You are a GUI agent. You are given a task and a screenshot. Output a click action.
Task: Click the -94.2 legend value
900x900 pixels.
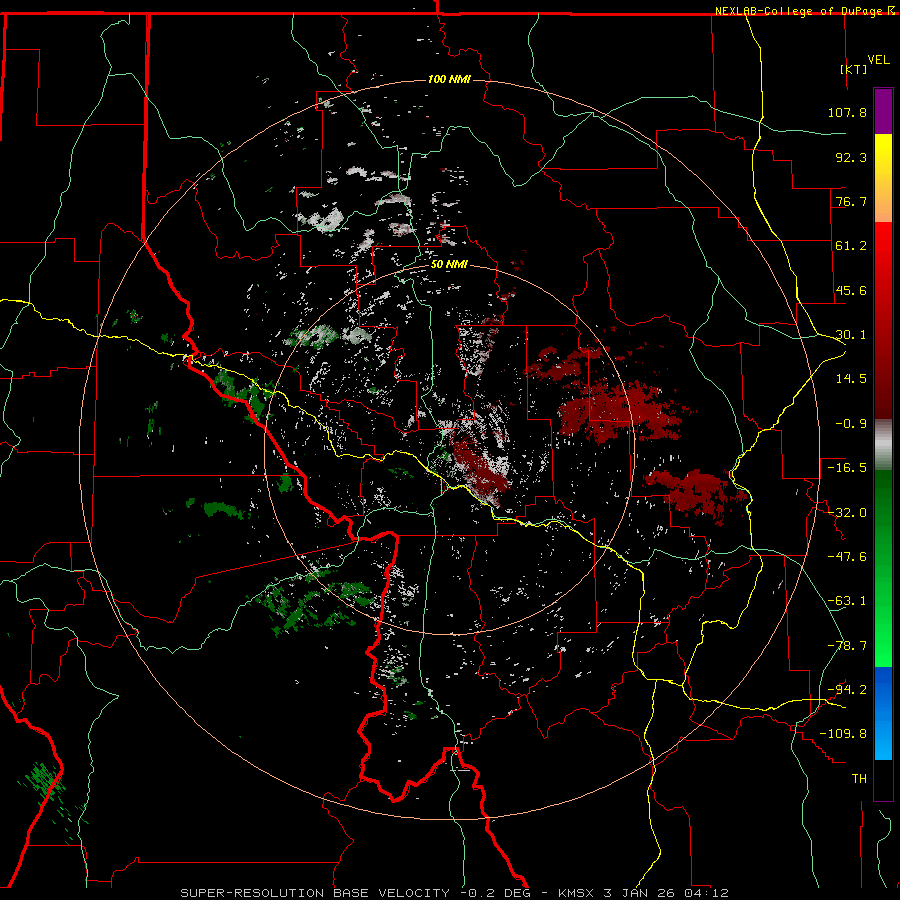[x=847, y=690]
